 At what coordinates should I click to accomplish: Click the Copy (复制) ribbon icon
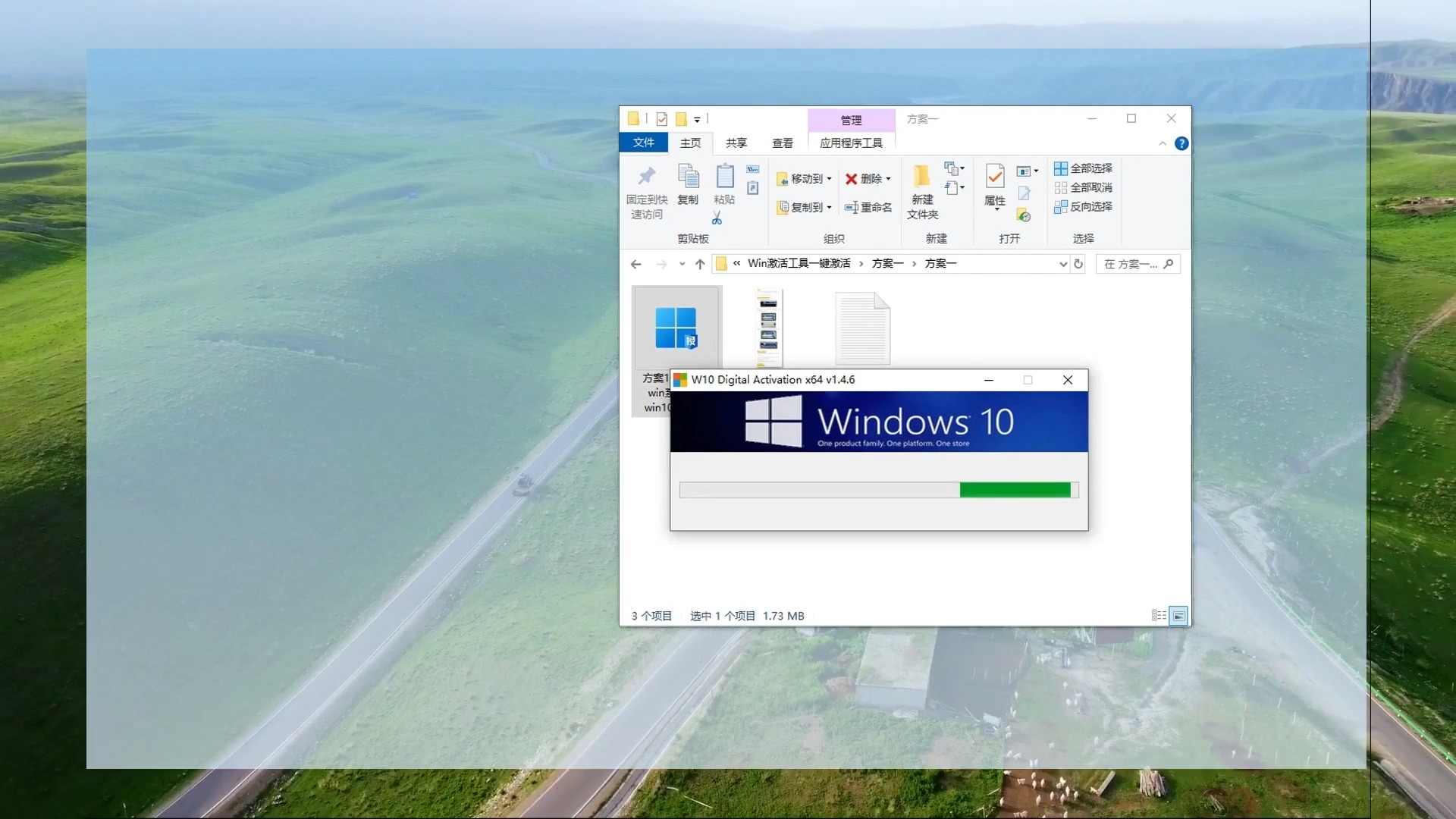point(688,176)
